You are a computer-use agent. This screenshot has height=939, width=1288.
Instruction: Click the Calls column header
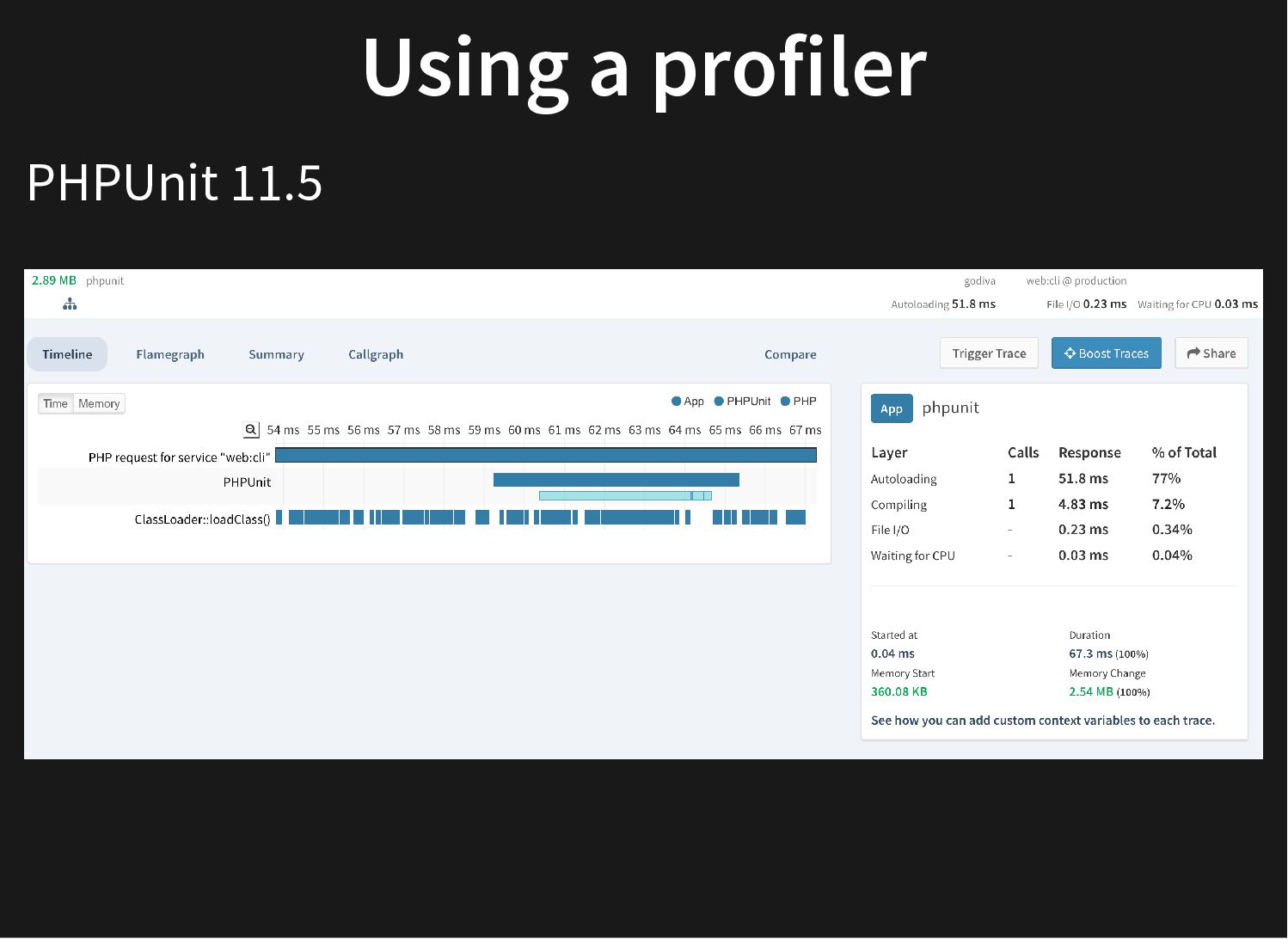pos(1023,452)
